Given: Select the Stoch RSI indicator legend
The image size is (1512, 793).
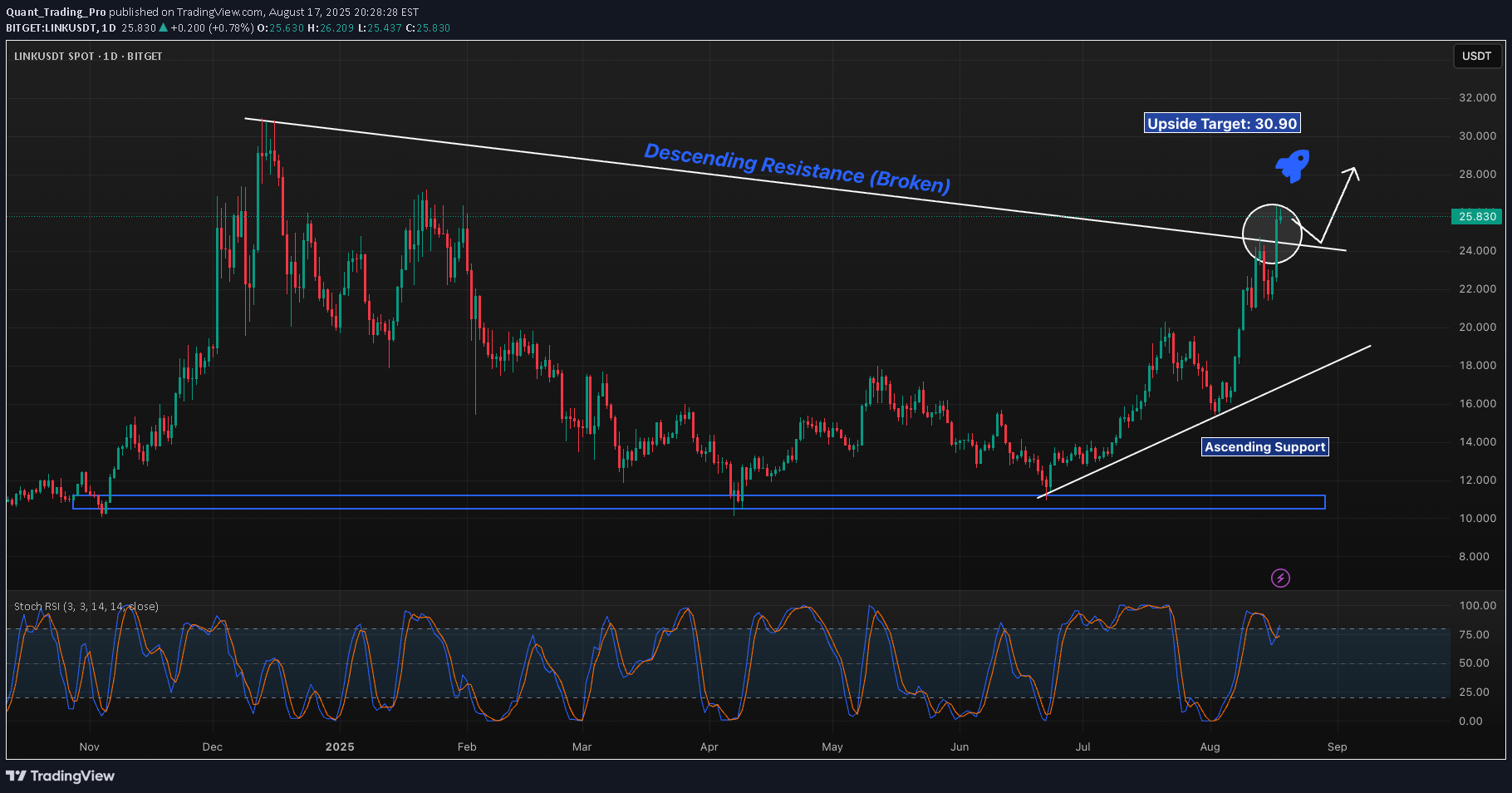Looking at the screenshot, I should 86,606.
